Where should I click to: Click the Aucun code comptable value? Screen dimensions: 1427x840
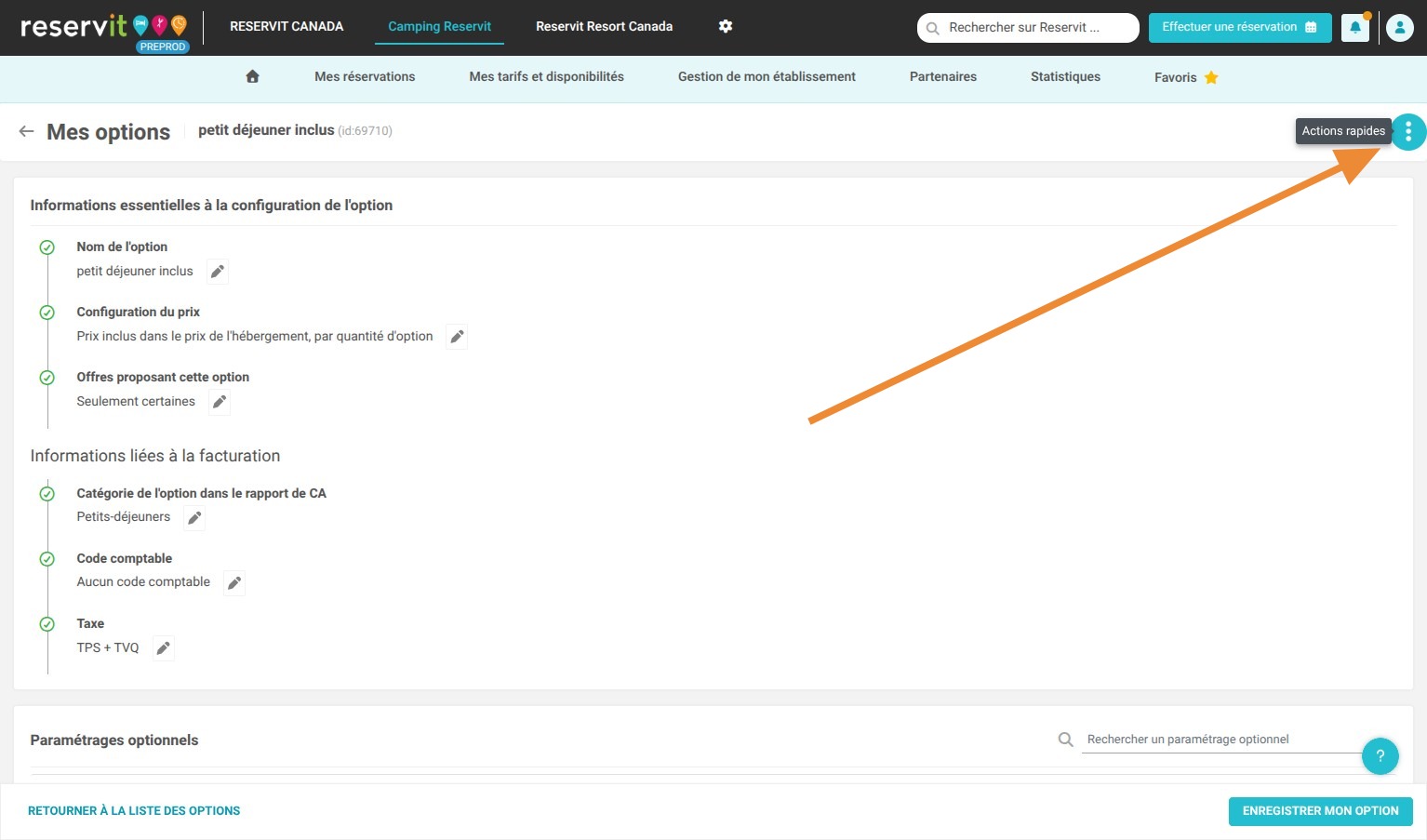pyautogui.click(x=143, y=582)
